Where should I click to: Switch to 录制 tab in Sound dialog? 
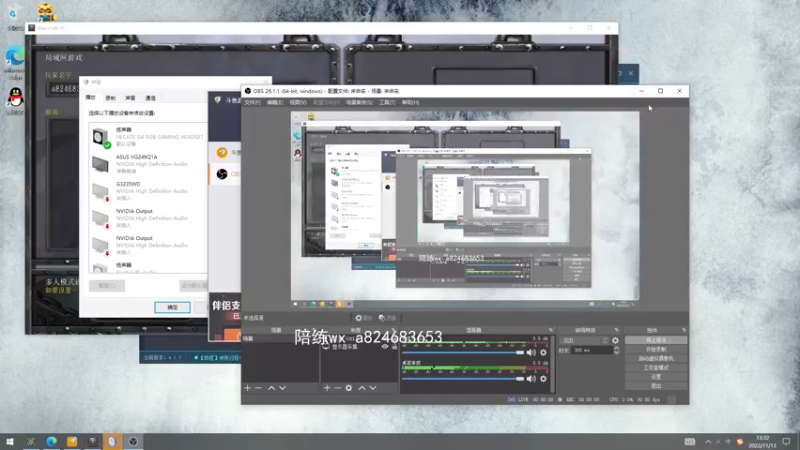point(110,98)
